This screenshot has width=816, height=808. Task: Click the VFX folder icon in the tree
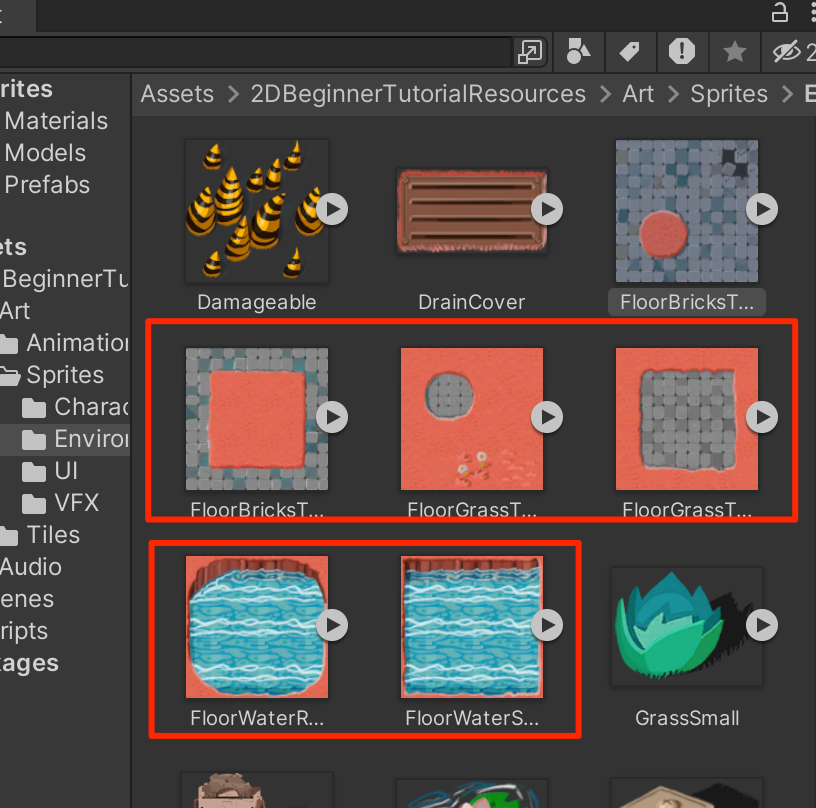[34, 504]
